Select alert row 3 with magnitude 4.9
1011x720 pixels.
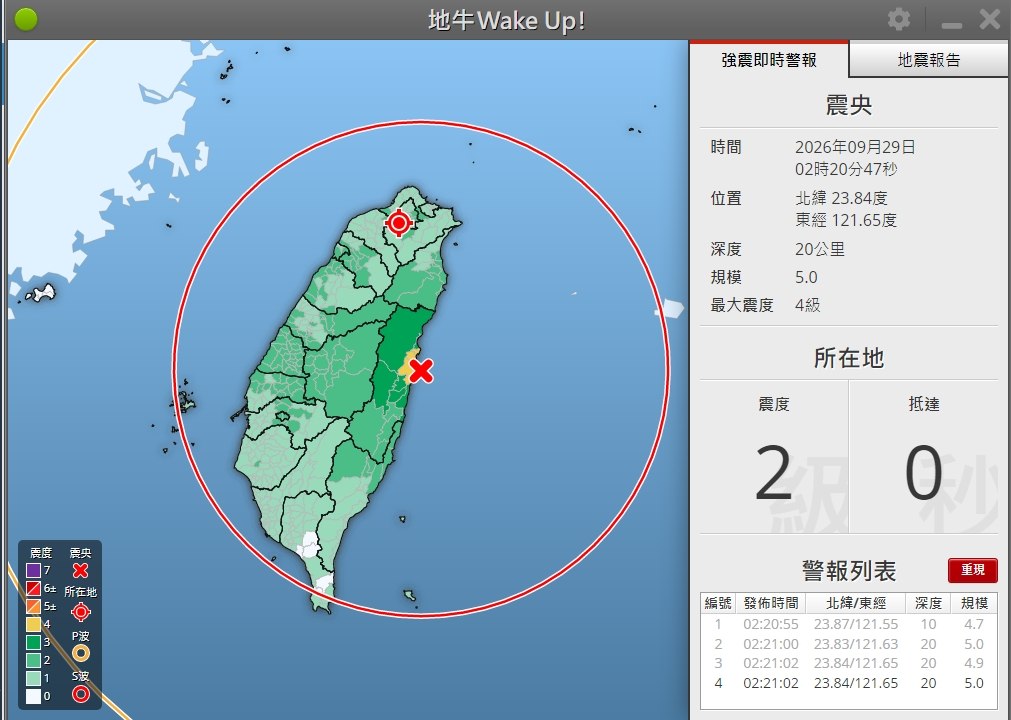pos(849,663)
